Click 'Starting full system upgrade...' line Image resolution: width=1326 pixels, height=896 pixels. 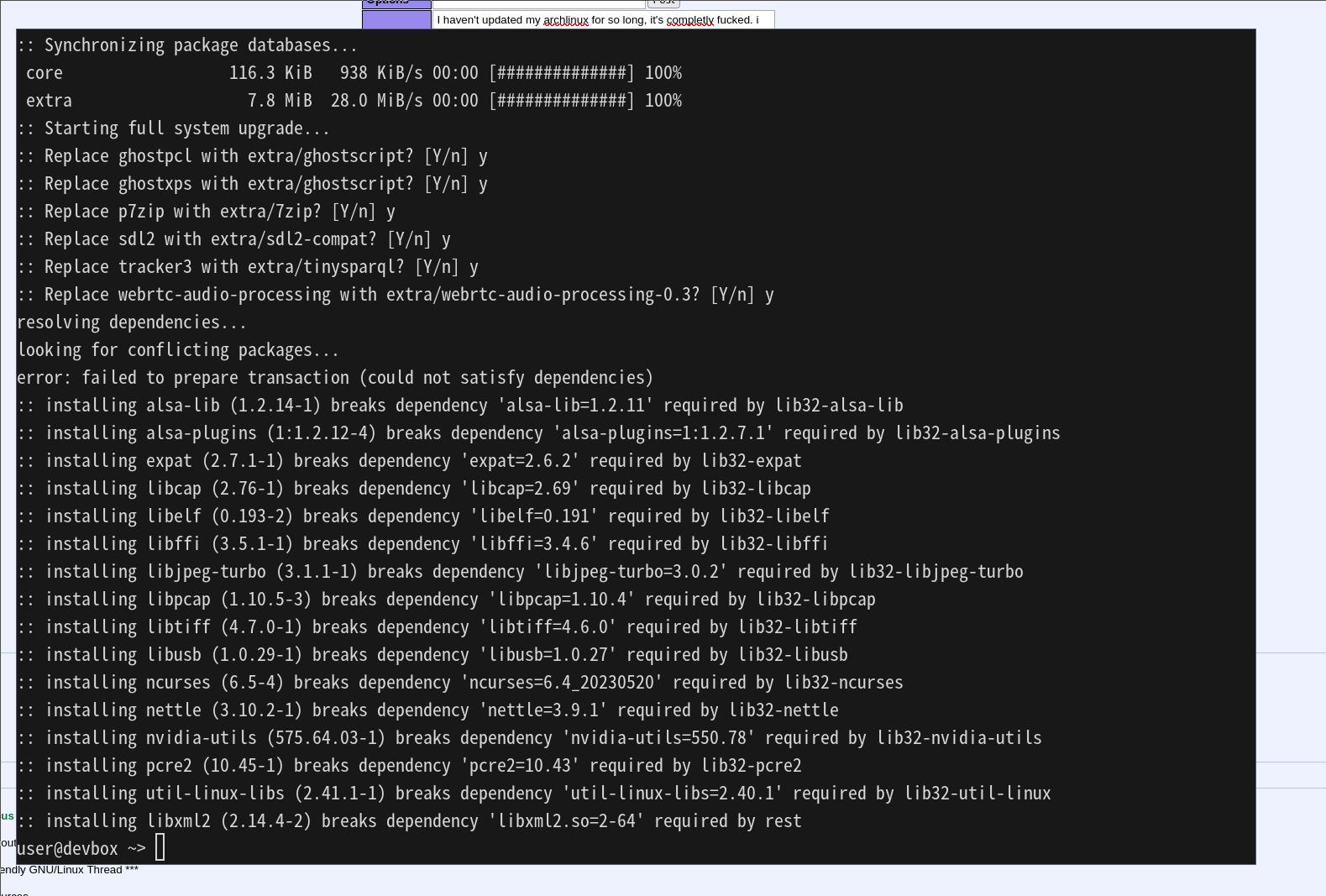[174, 128]
